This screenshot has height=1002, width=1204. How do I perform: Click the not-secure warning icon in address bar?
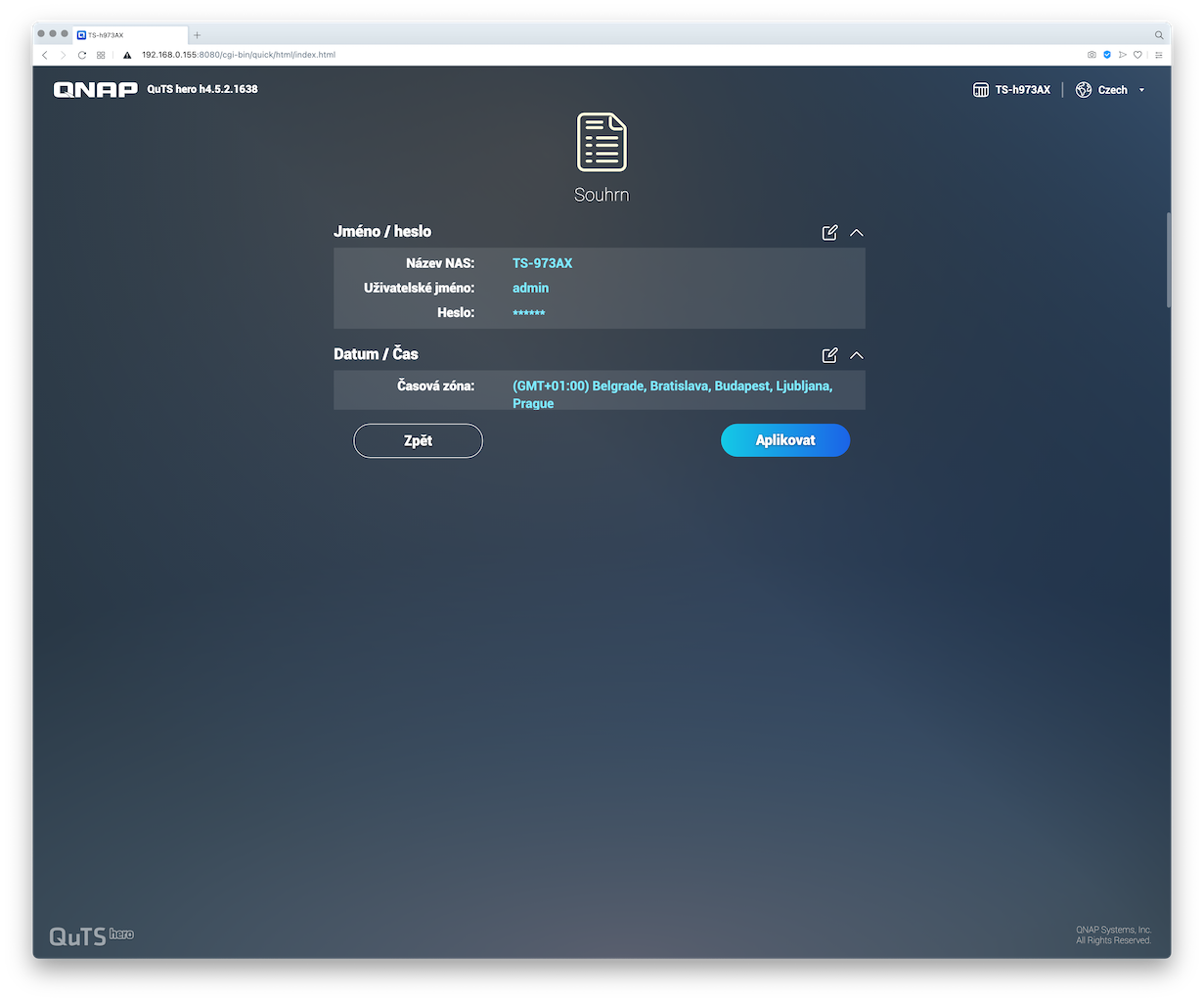pos(127,55)
